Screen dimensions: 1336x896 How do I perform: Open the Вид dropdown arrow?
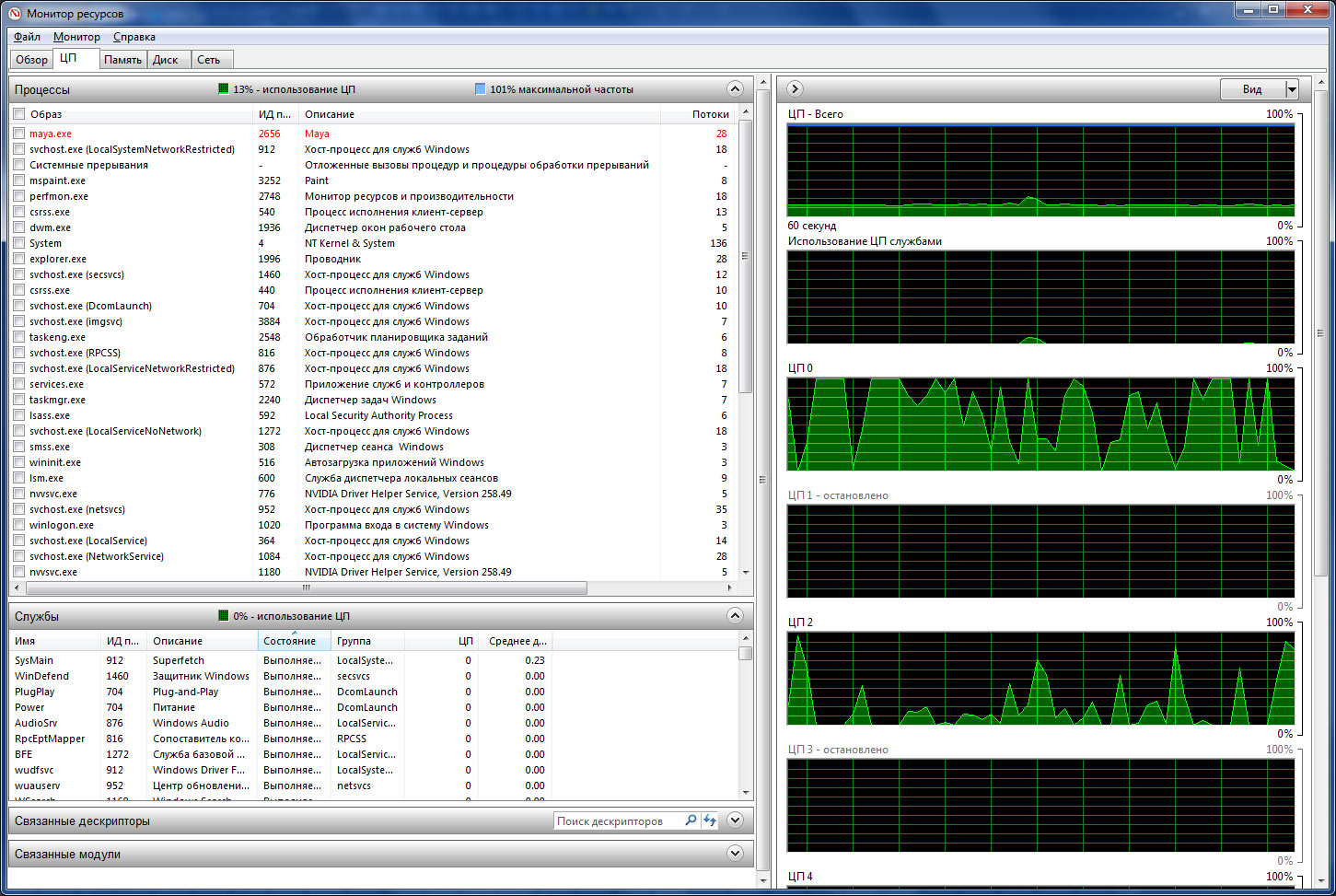[x=1292, y=89]
